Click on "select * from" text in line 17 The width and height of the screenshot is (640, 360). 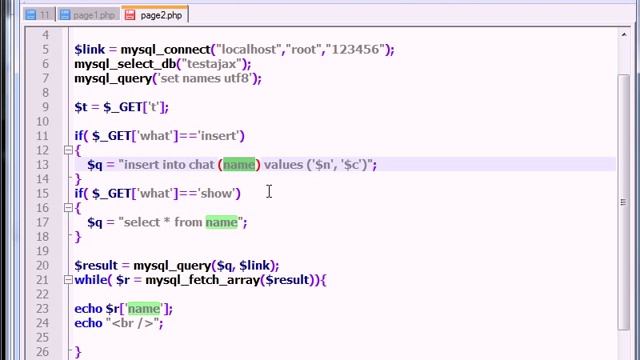163,222
